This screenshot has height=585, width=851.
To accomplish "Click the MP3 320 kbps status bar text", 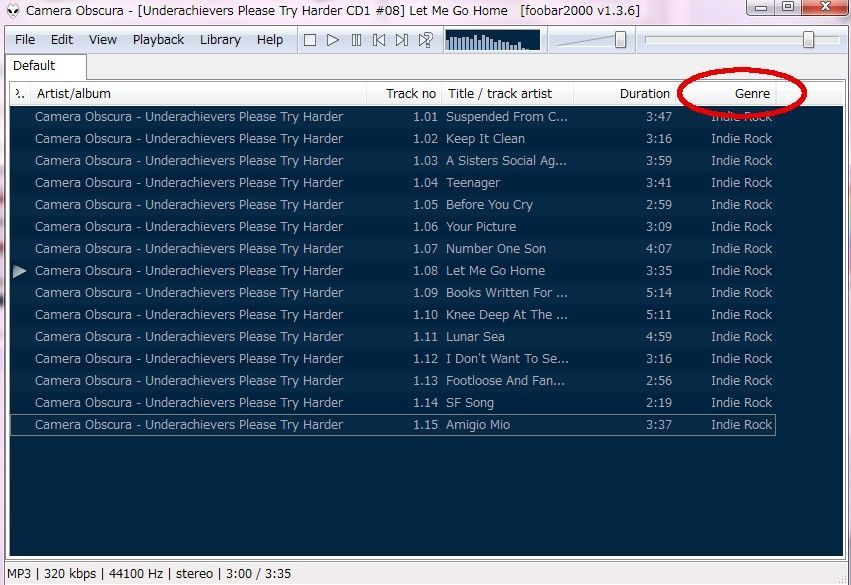I will [x=52, y=574].
